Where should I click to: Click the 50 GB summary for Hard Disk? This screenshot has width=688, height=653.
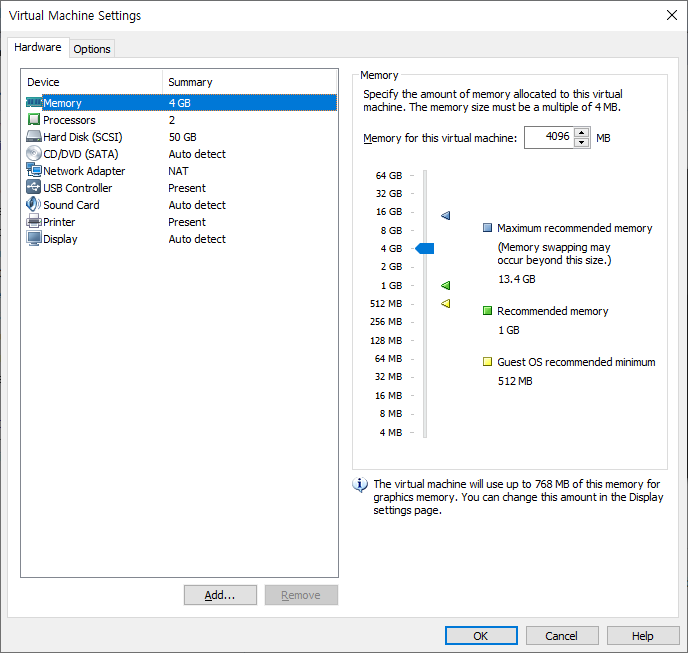[183, 137]
